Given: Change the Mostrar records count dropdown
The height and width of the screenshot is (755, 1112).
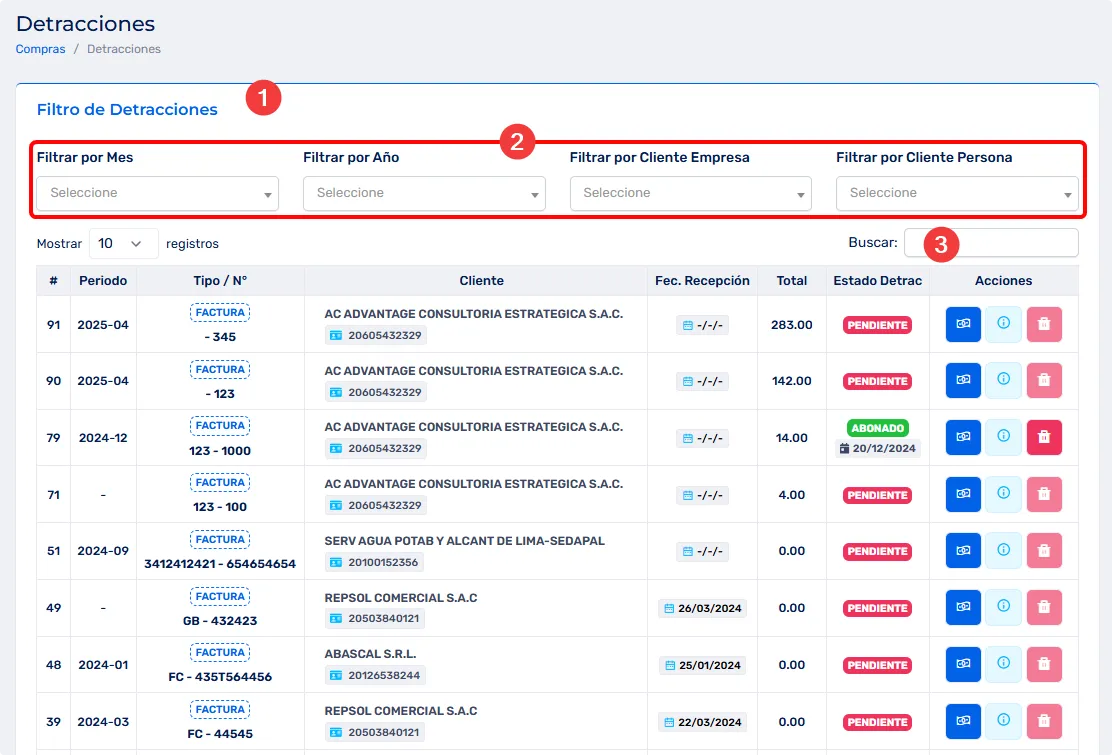Looking at the screenshot, I should (124, 243).
